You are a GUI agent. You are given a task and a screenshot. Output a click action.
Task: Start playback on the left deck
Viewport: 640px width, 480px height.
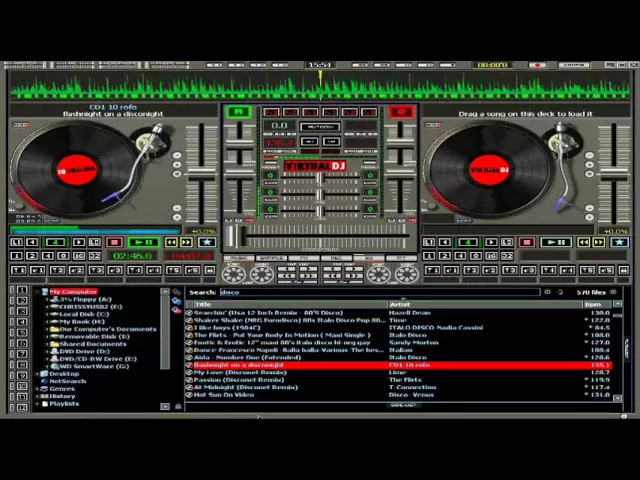coord(144,242)
